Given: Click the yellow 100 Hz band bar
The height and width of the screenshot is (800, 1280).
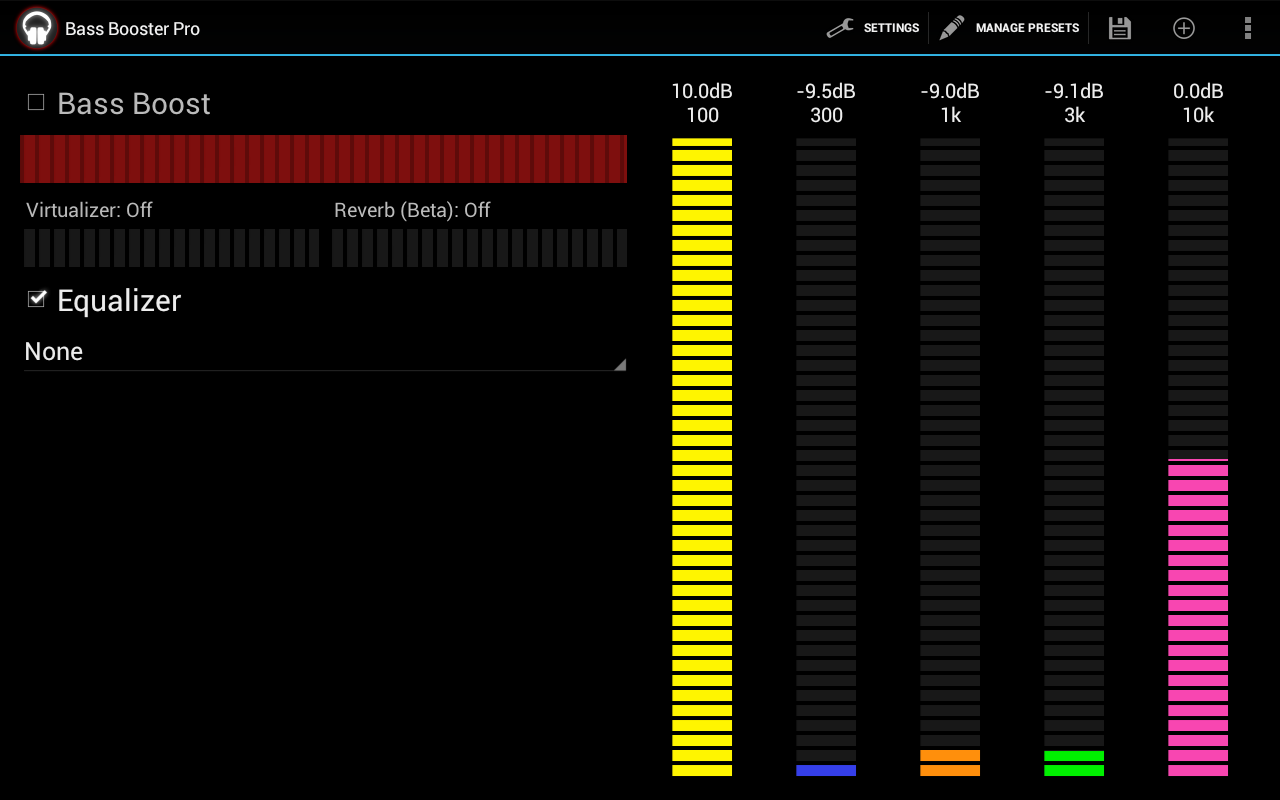Looking at the screenshot, I should pyautogui.click(x=702, y=456).
